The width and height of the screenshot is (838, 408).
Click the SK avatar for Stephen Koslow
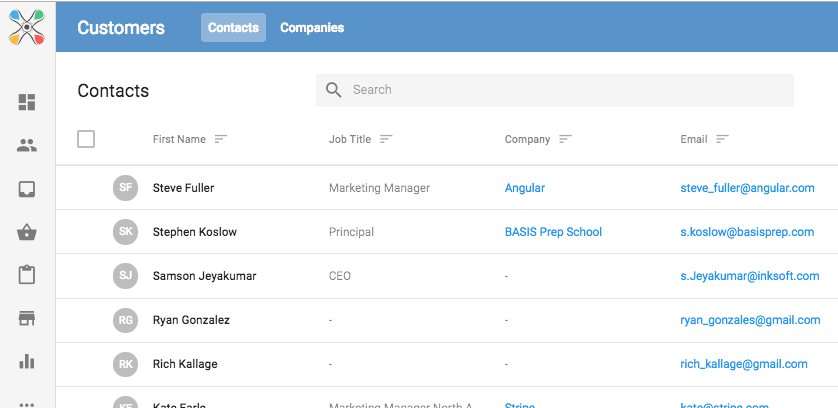pos(126,232)
